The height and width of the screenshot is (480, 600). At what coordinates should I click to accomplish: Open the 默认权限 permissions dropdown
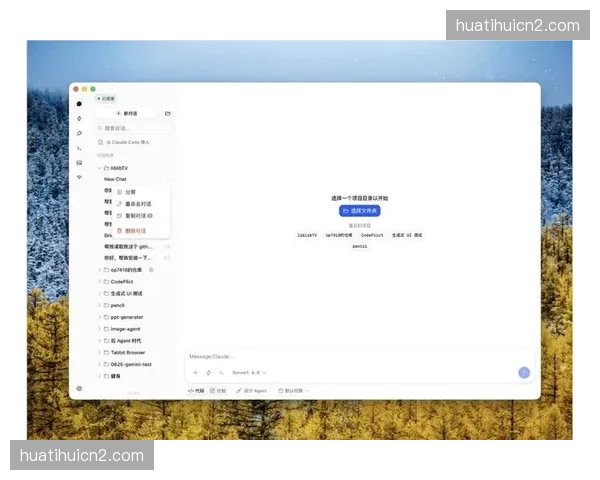point(295,390)
